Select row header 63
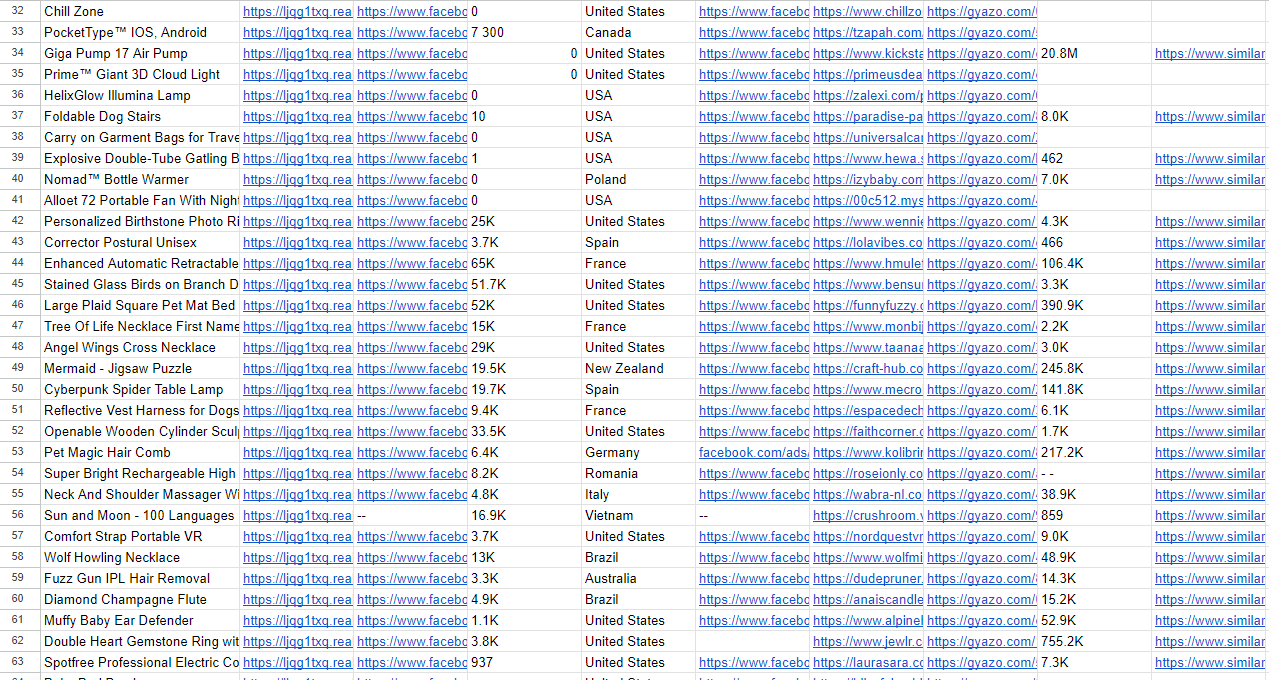 [19, 663]
